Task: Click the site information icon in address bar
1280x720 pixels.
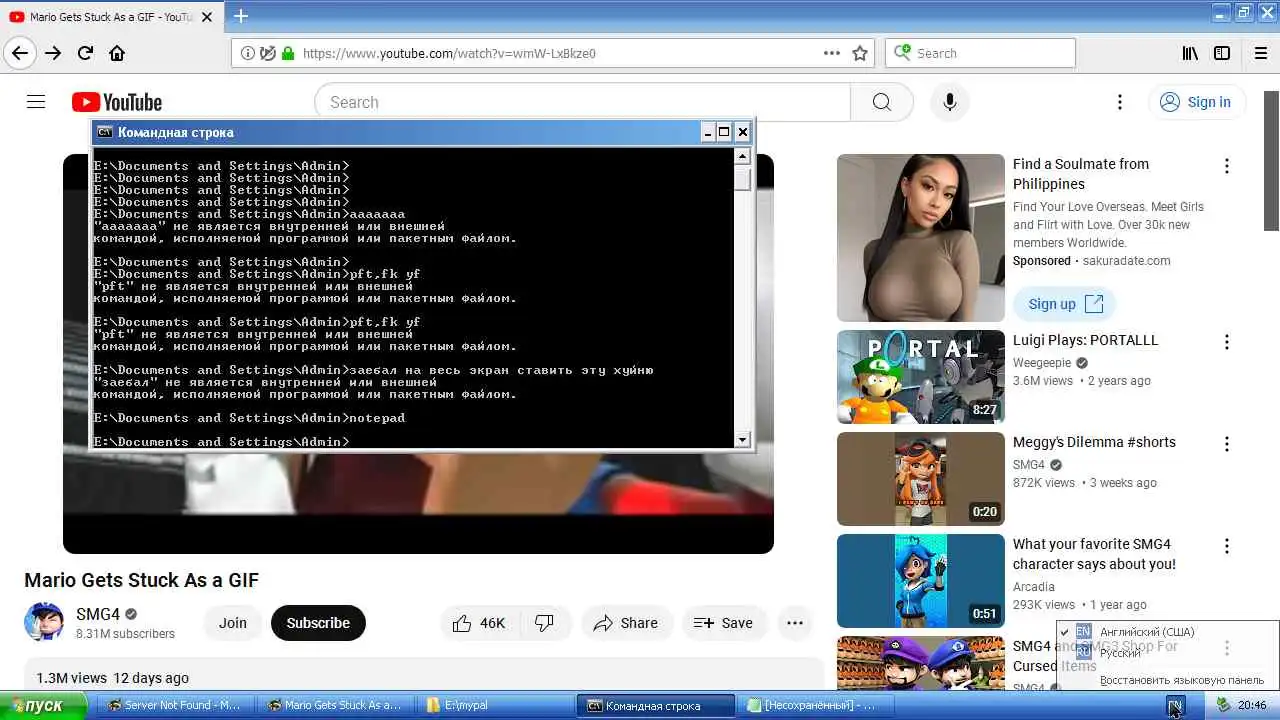Action: tap(247, 53)
